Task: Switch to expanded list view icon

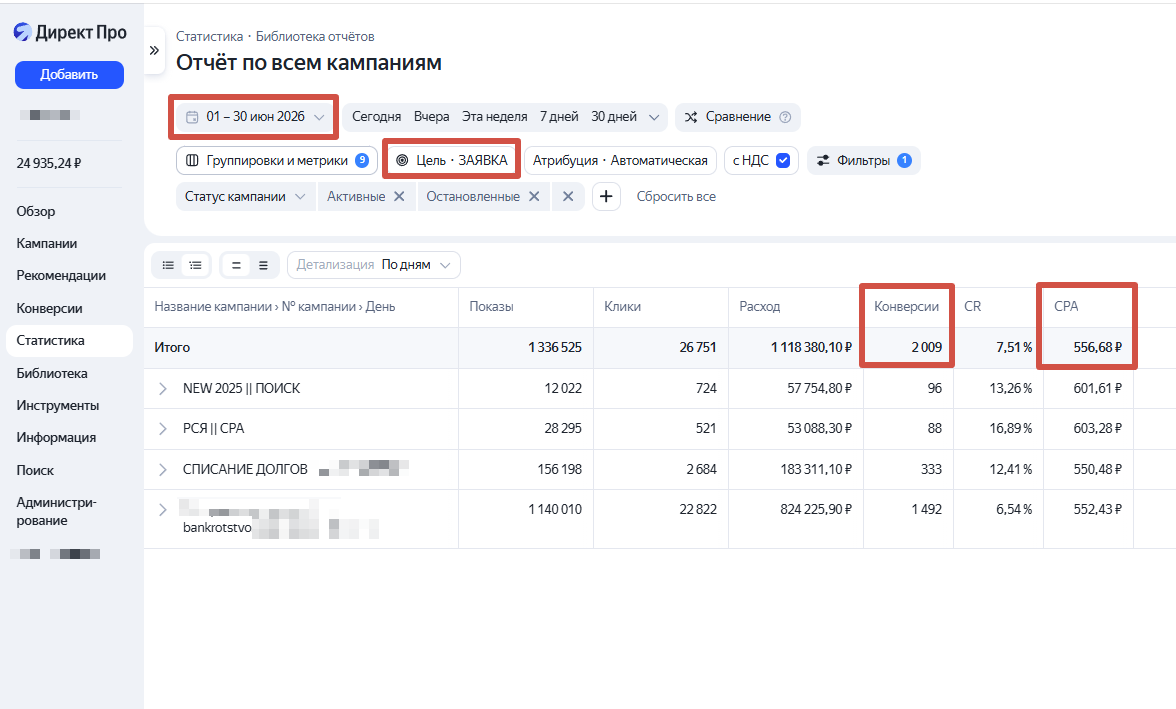Action: click(195, 265)
